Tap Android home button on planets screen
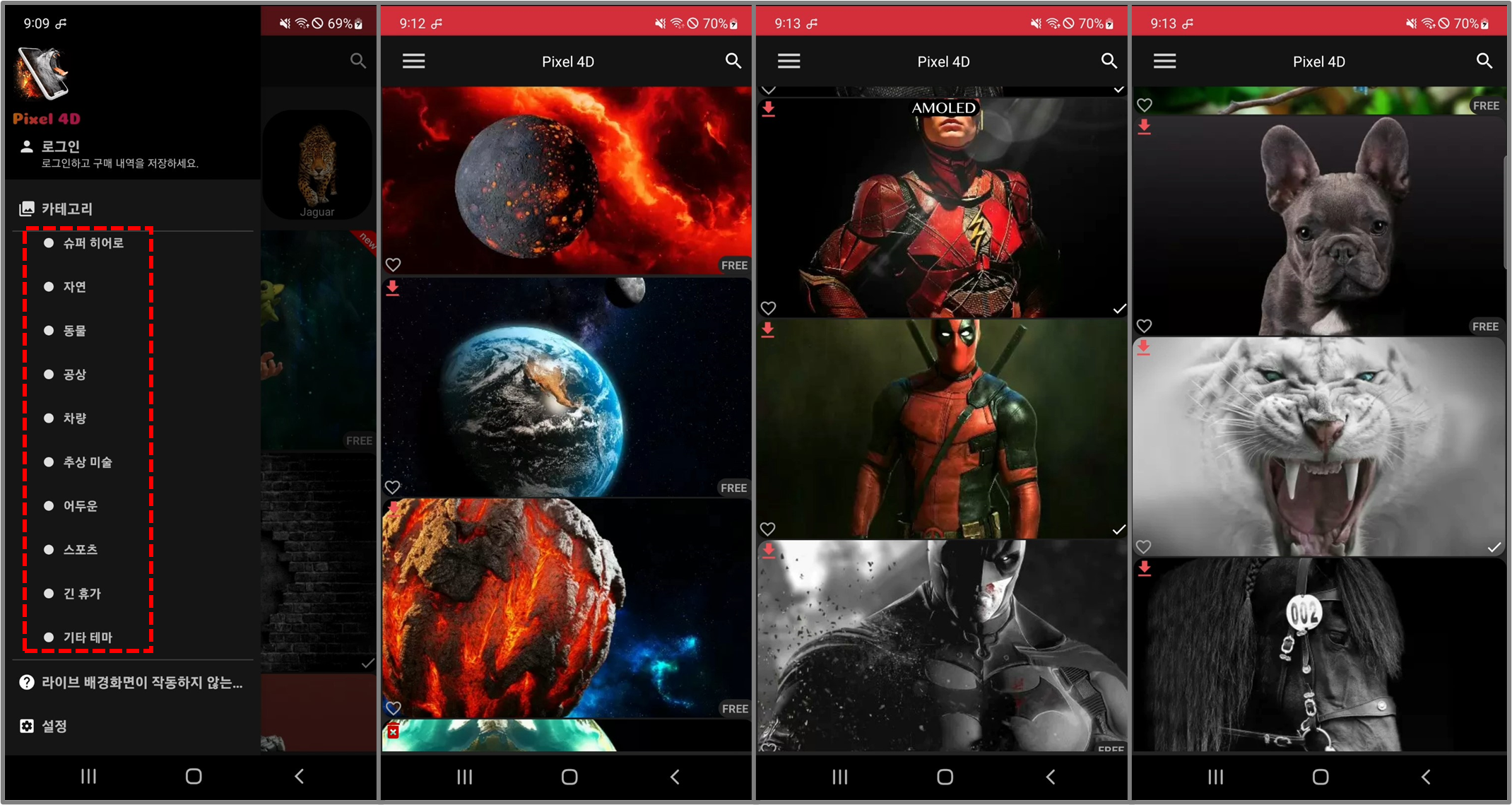Screen dimensions: 1512x805 pyautogui.click(x=569, y=777)
